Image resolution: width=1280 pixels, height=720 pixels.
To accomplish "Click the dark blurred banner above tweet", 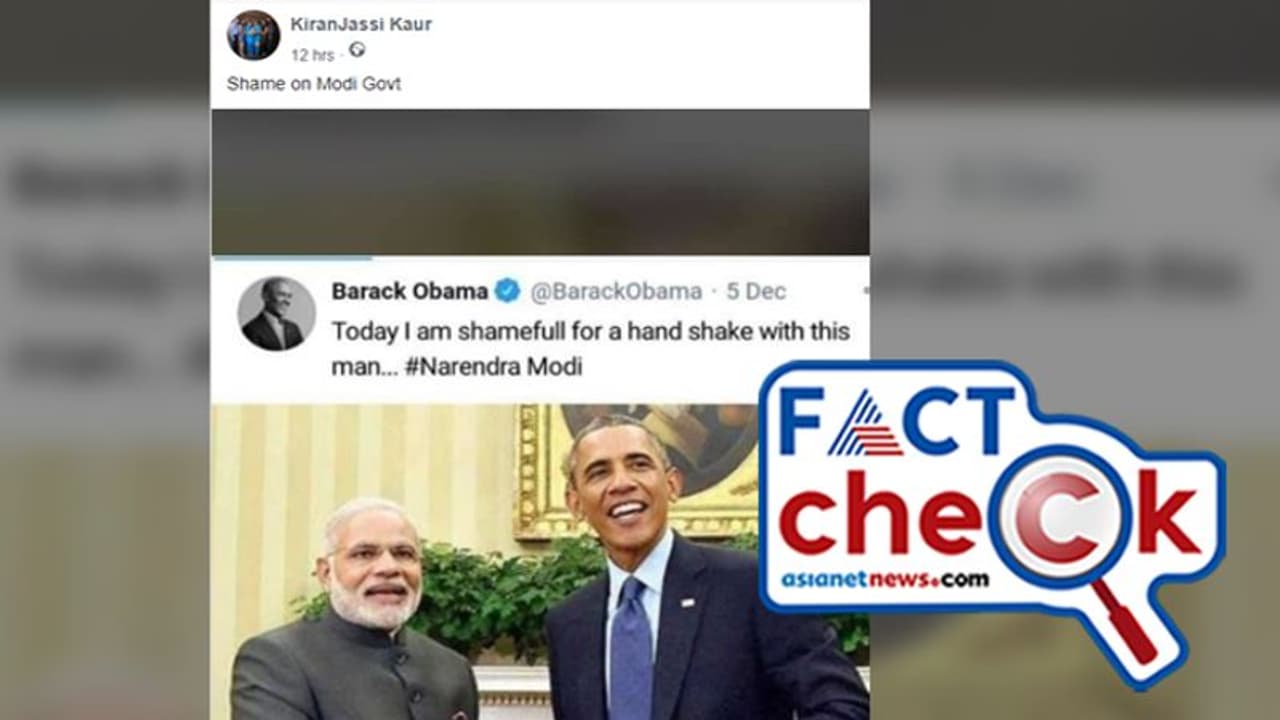I will (x=540, y=182).
